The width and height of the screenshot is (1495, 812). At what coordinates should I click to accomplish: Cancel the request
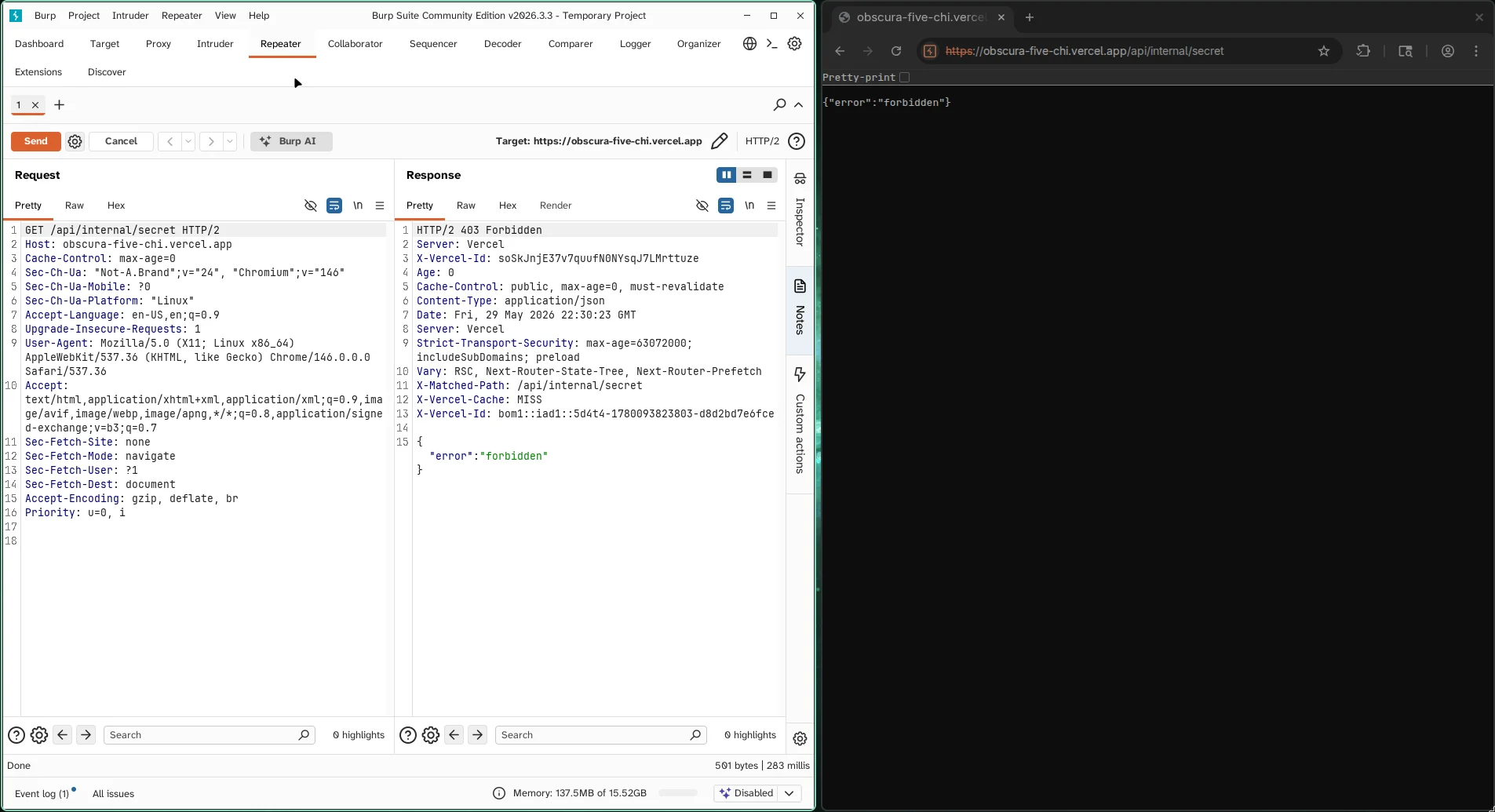121,141
